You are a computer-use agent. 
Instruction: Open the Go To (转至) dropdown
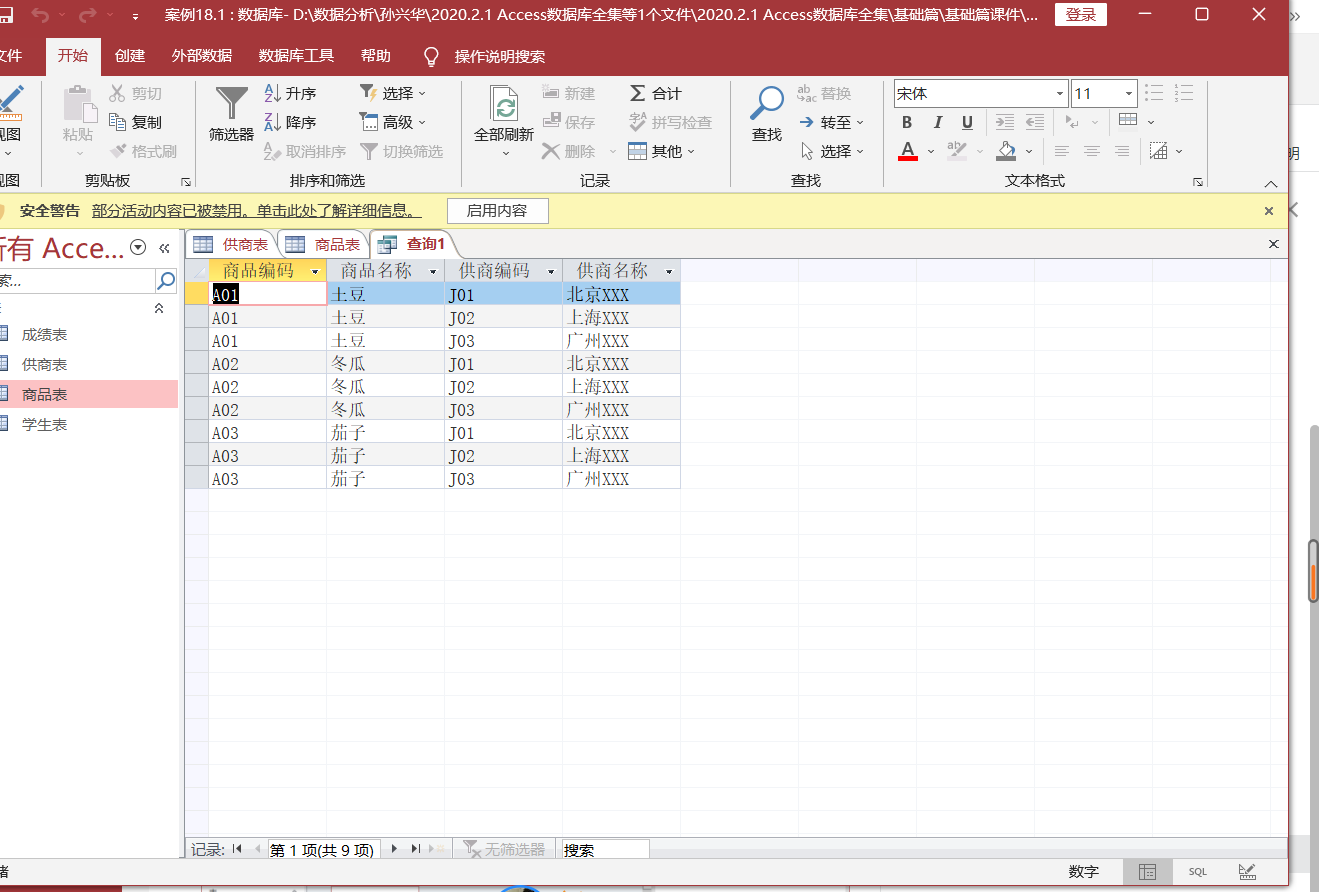(x=831, y=122)
